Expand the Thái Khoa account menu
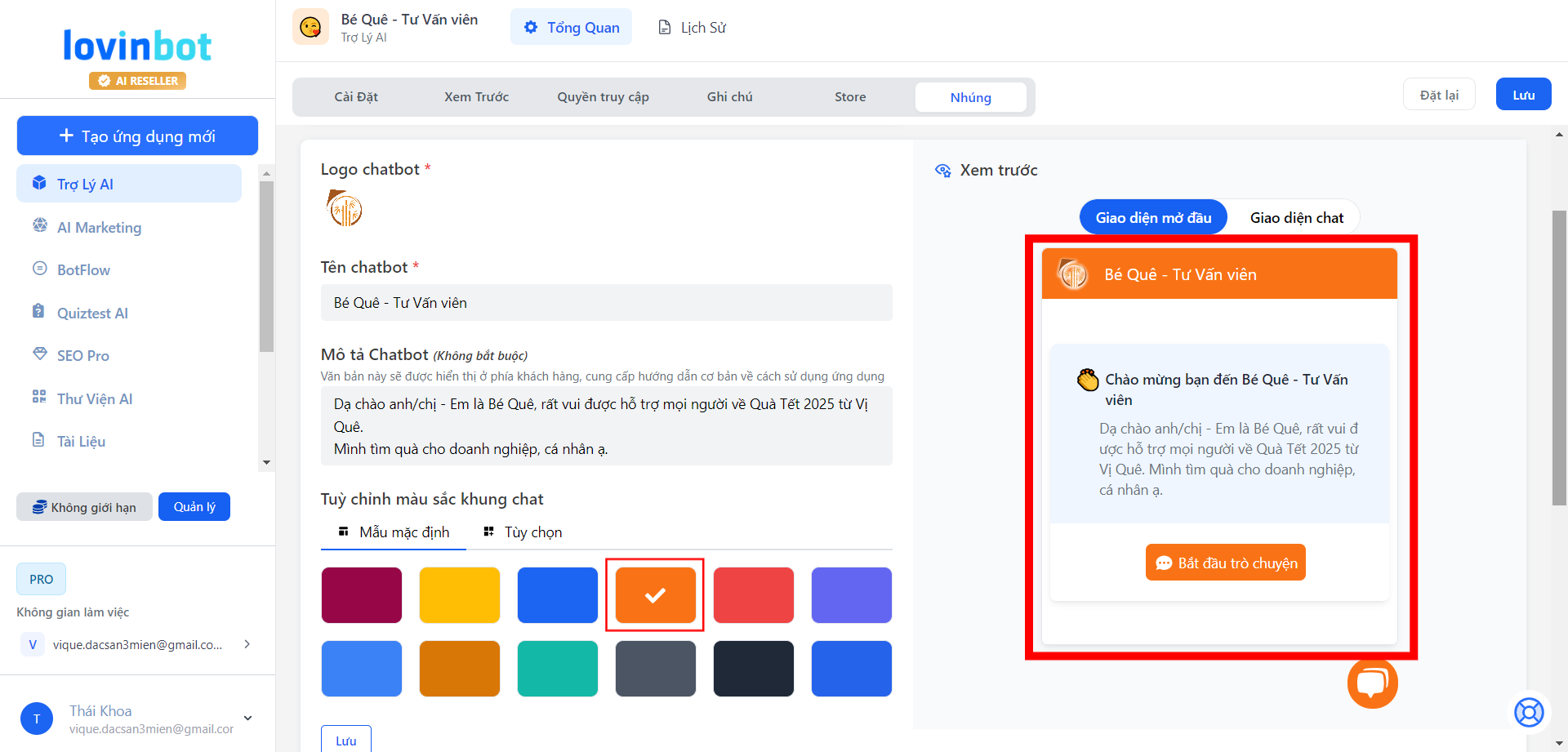The height and width of the screenshot is (752, 1568). pos(247,719)
